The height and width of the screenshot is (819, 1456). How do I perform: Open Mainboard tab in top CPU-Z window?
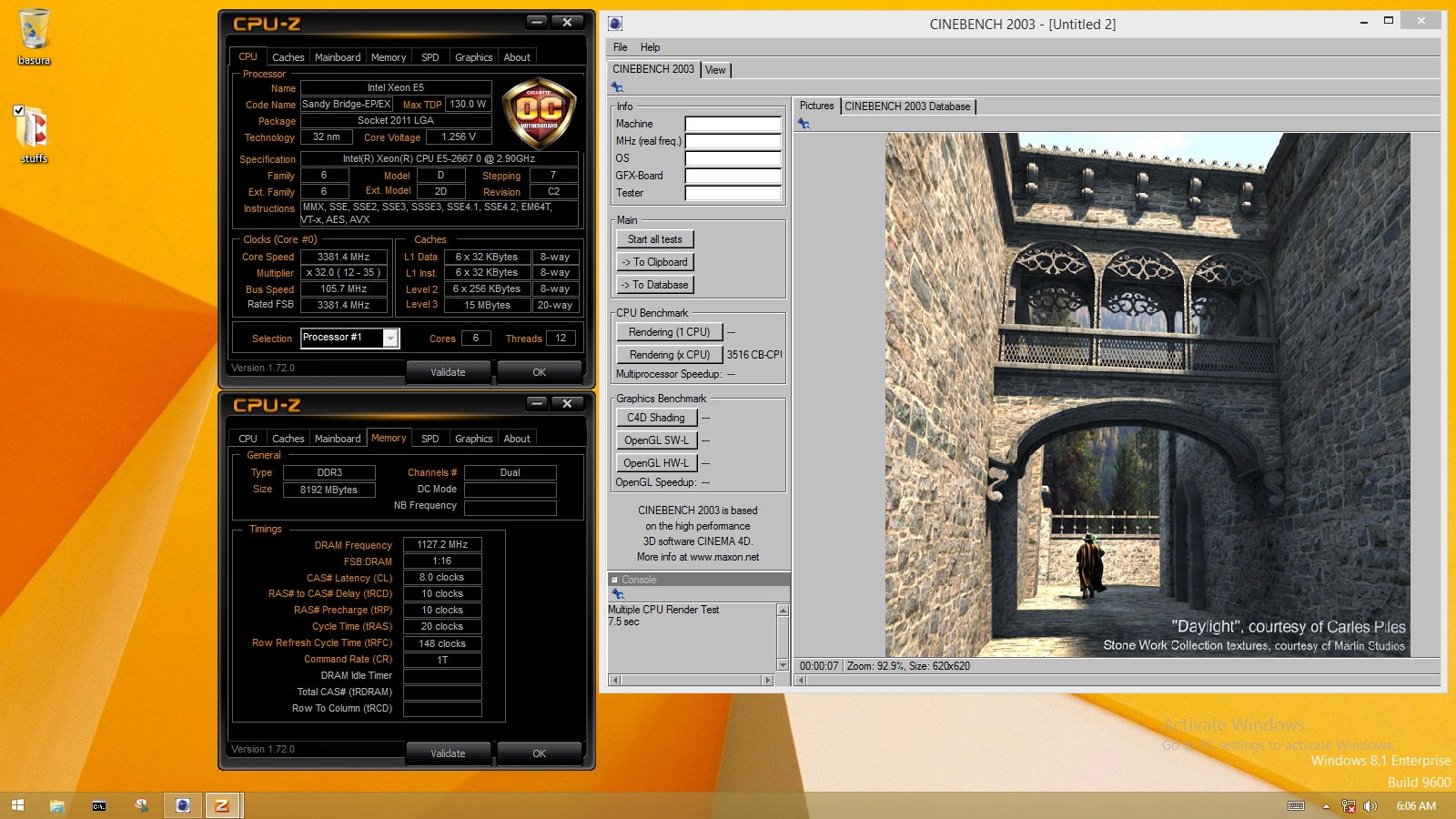point(338,57)
